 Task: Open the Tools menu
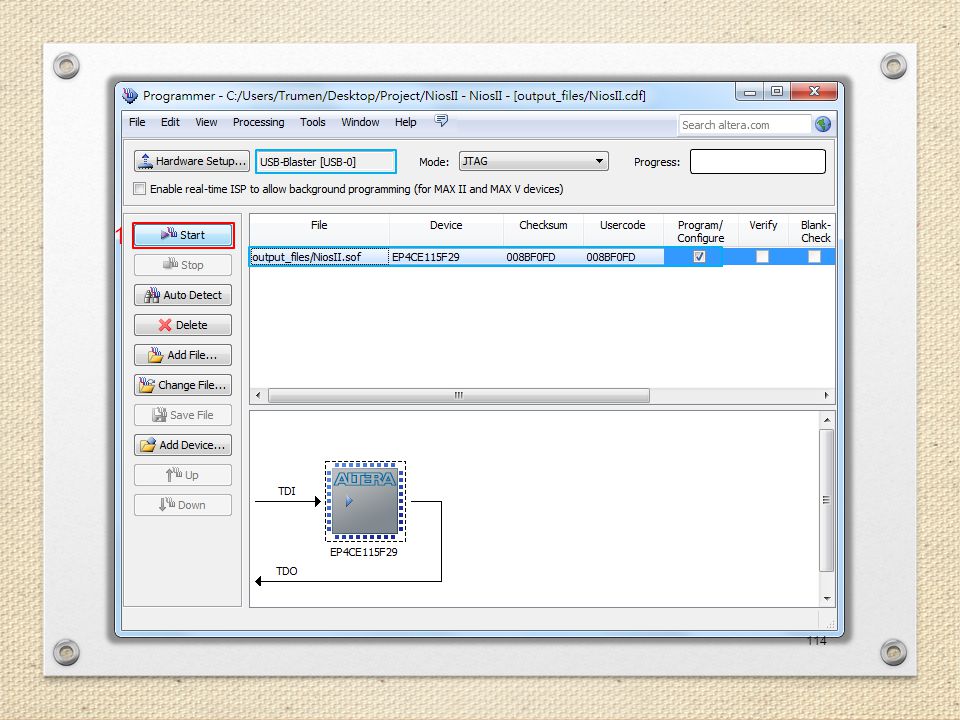coord(313,122)
